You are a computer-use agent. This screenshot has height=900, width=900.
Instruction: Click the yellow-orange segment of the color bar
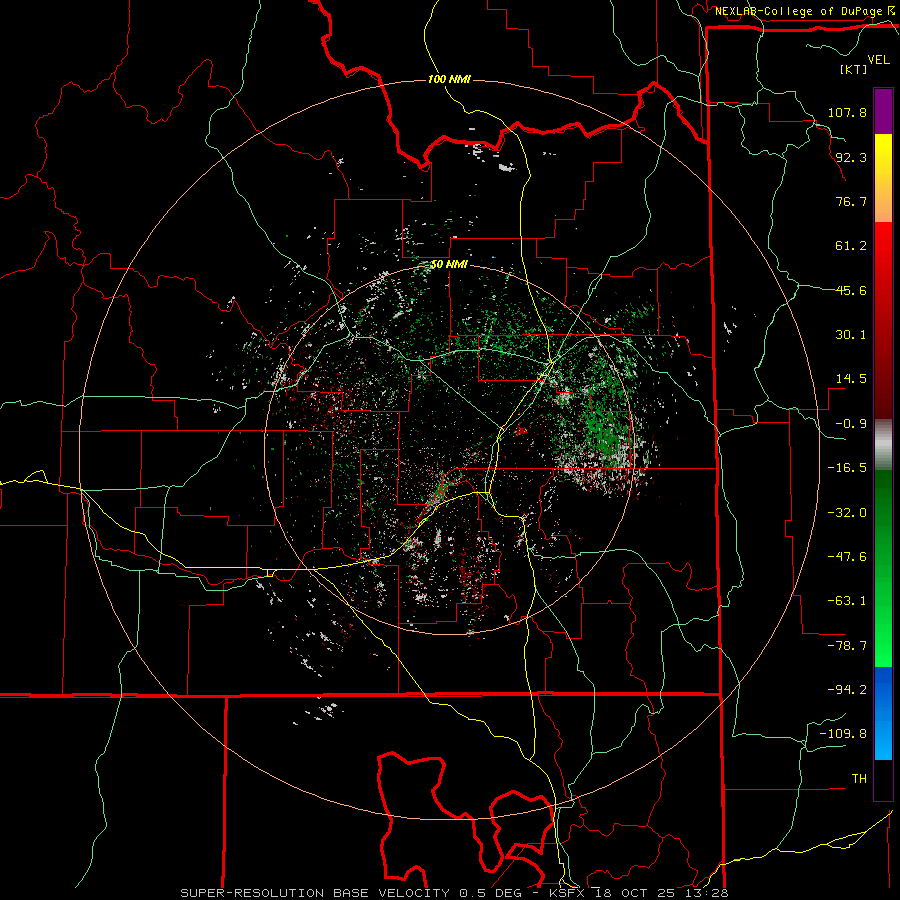pos(883,178)
